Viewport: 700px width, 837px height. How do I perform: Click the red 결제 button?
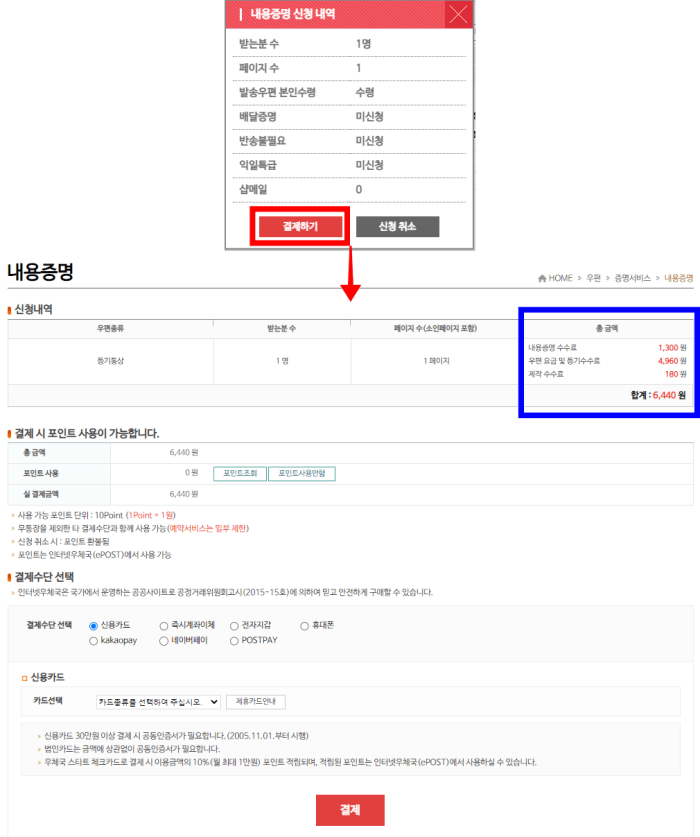[x=350, y=810]
